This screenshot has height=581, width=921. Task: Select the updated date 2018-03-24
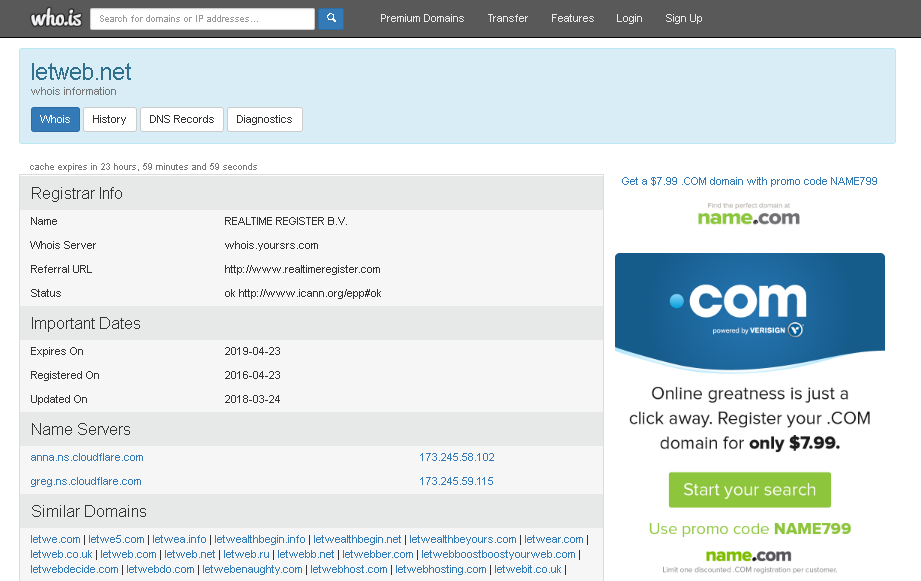[252, 399]
